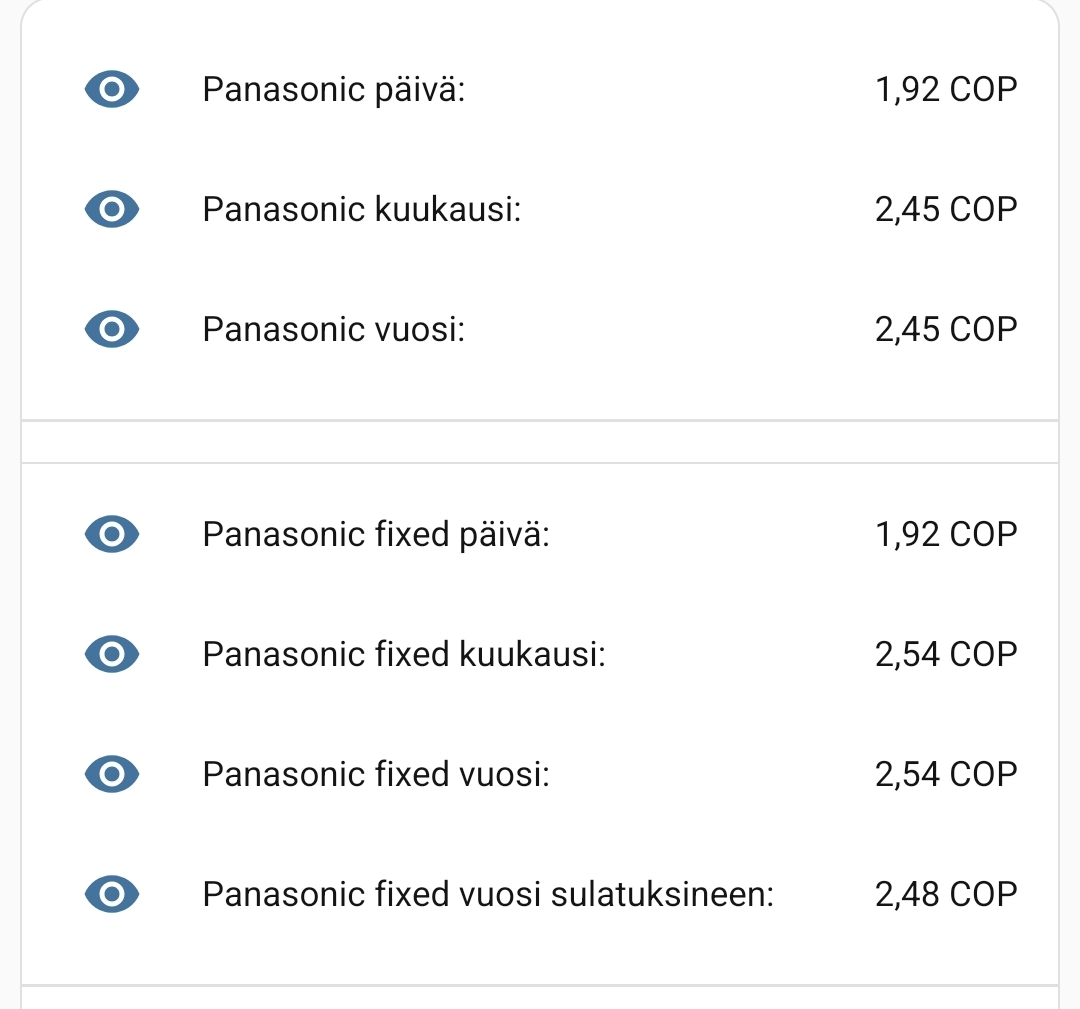
Task: Click the eye icon beside Panasonic fixed päivä
Action: tap(112, 534)
